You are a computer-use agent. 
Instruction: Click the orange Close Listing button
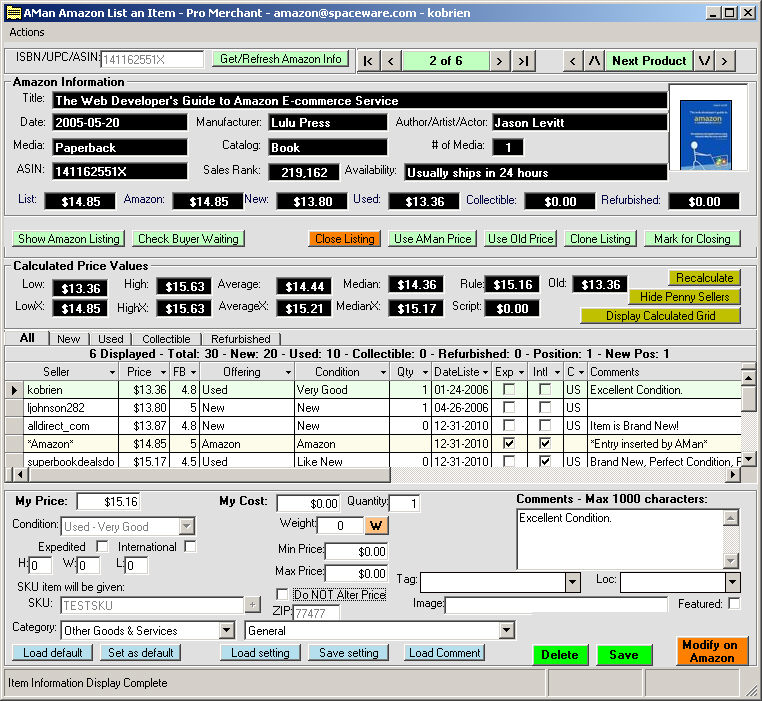pos(343,239)
